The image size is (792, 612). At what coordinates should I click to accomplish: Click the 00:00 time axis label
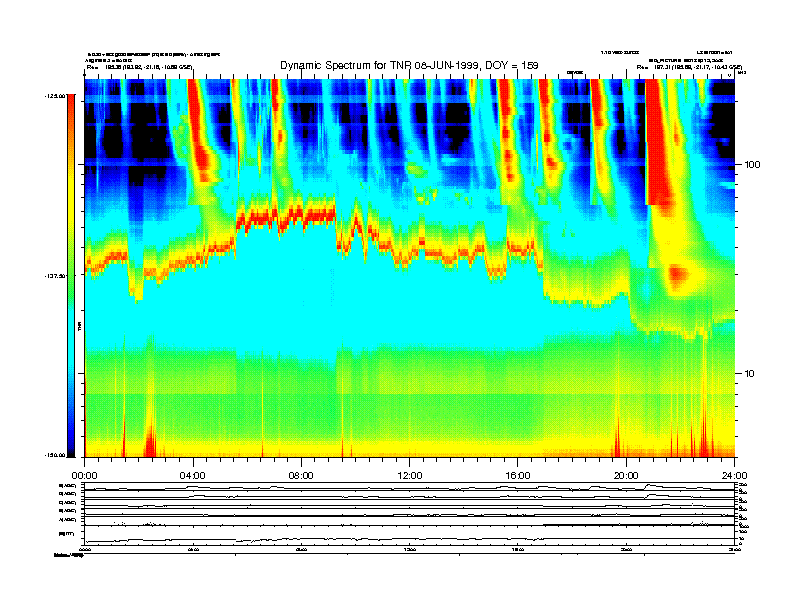tap(84, 476)
